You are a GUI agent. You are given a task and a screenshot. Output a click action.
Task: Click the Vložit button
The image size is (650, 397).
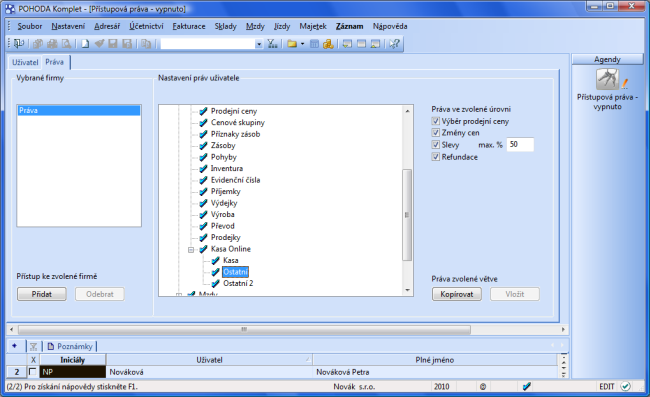click(x=515, y=294)
